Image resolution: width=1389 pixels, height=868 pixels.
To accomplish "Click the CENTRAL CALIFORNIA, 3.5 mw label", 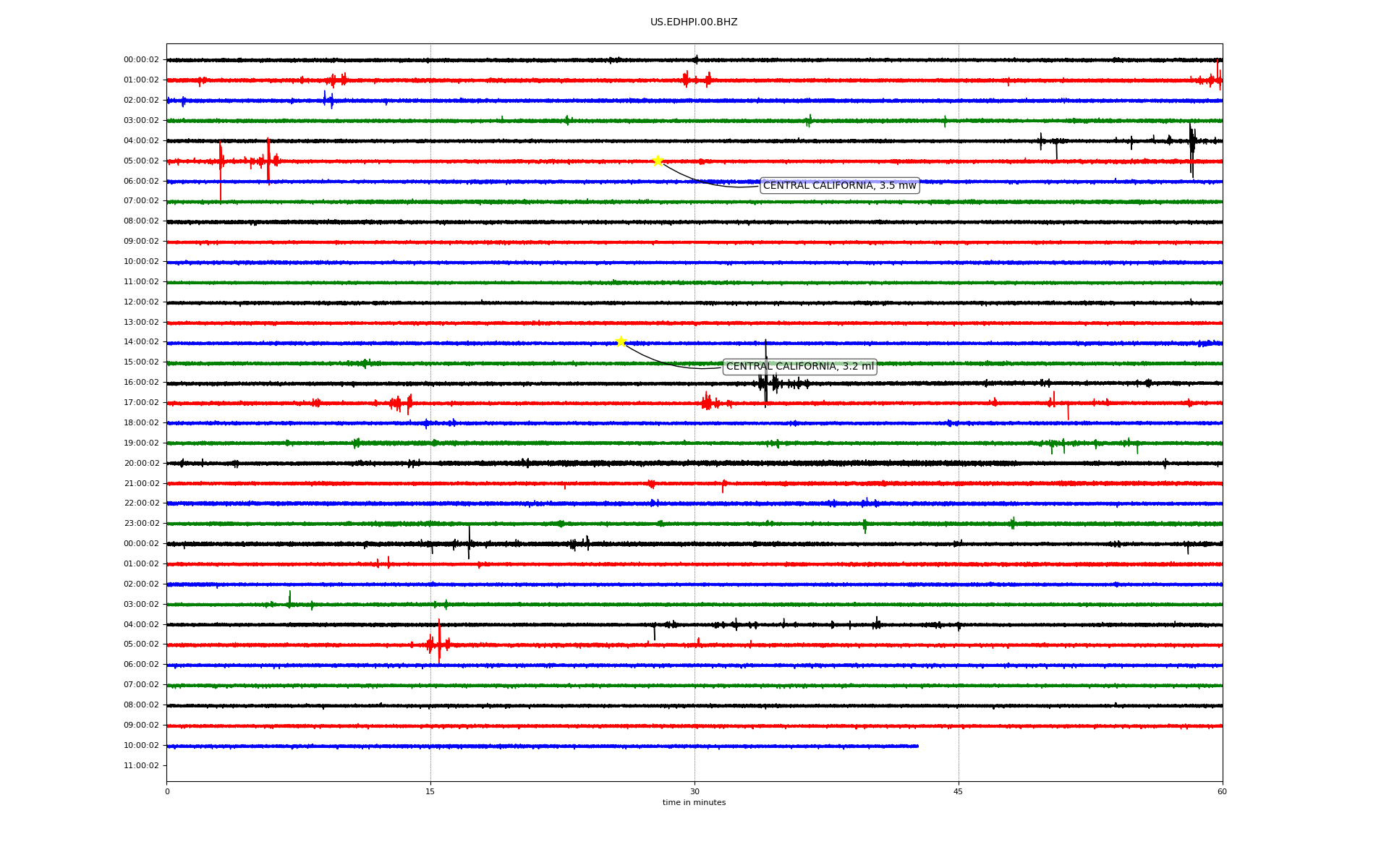I will pos(839,186).
